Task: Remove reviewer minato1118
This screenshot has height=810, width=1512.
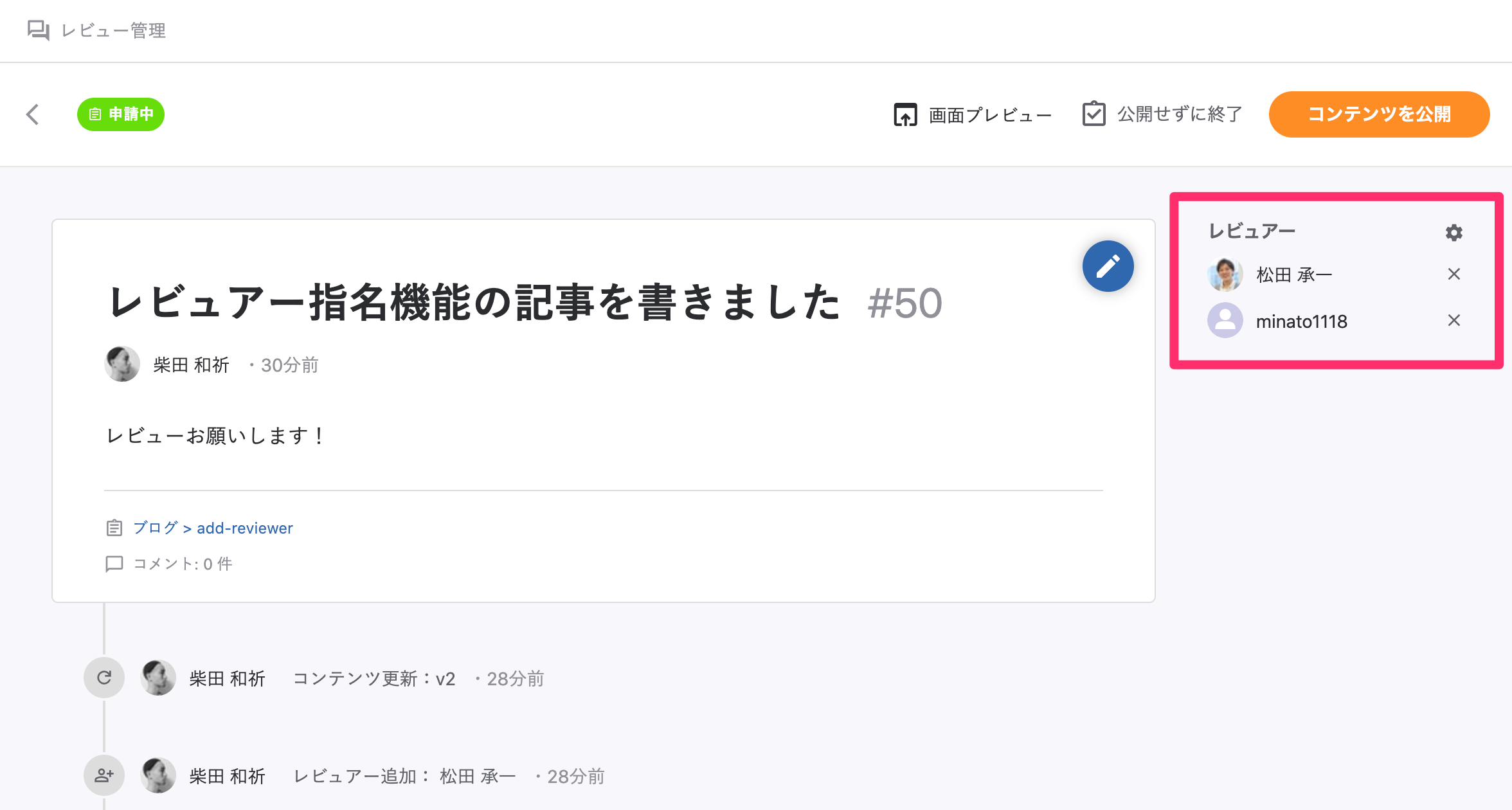Action: coord(1453,321)
